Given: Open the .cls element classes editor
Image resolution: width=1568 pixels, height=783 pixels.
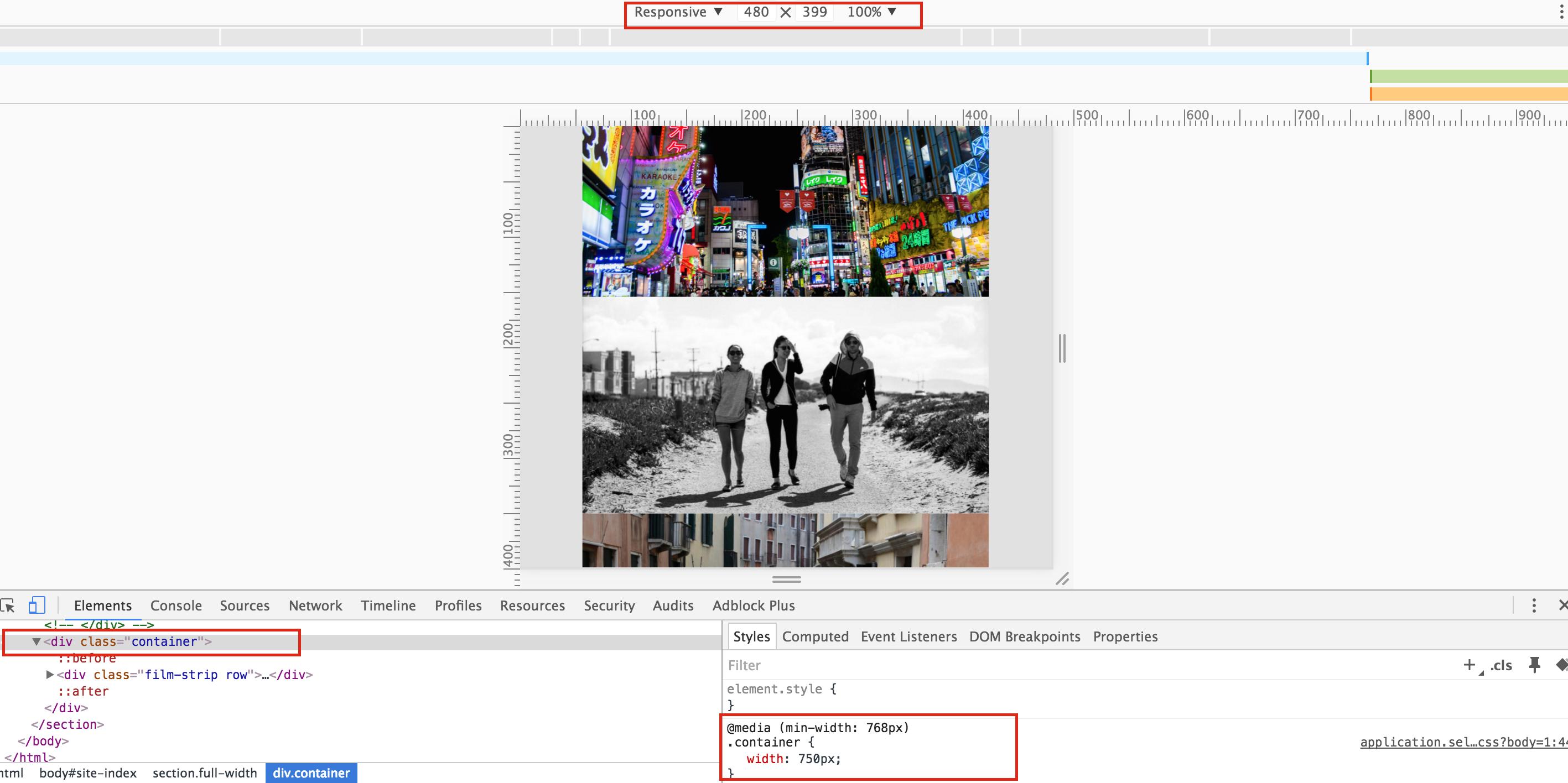Looking at the screenshot, I should point(1501,665).
